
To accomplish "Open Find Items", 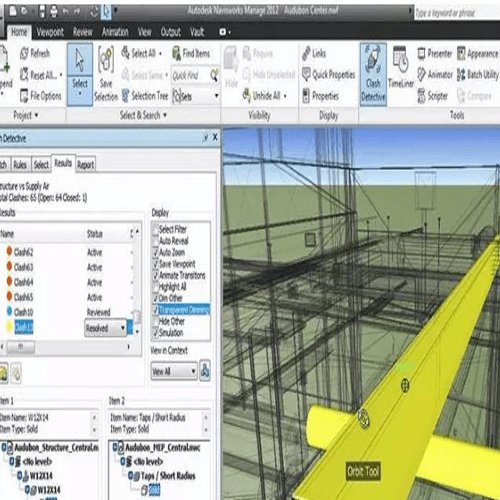I will pyautogui.click(x=191, y=53).
